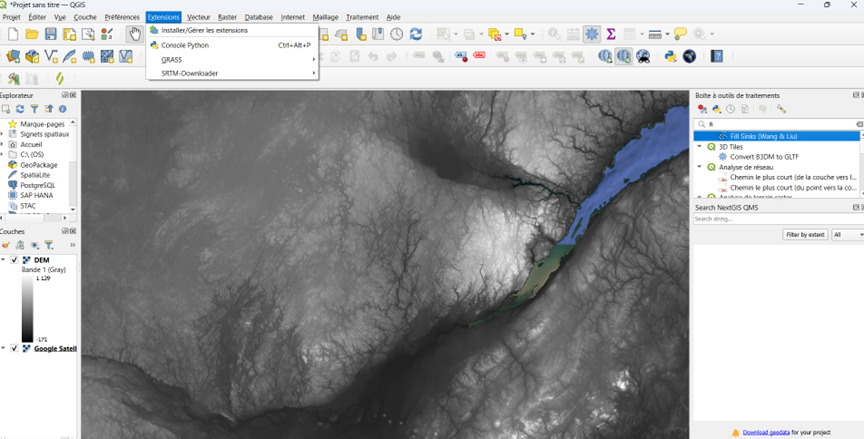
Task: Select the Pan map hand tool
Action: click(x=135, y=35)
